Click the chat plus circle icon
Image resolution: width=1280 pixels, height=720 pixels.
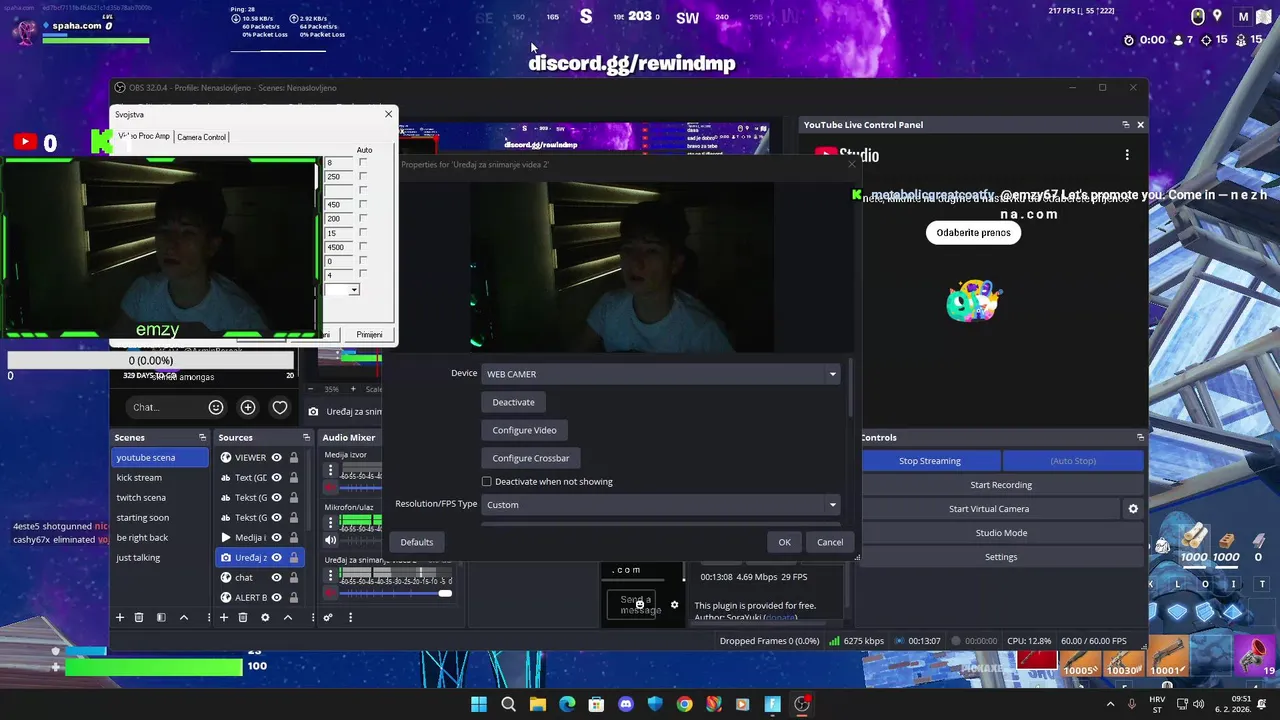pos(248,407)
